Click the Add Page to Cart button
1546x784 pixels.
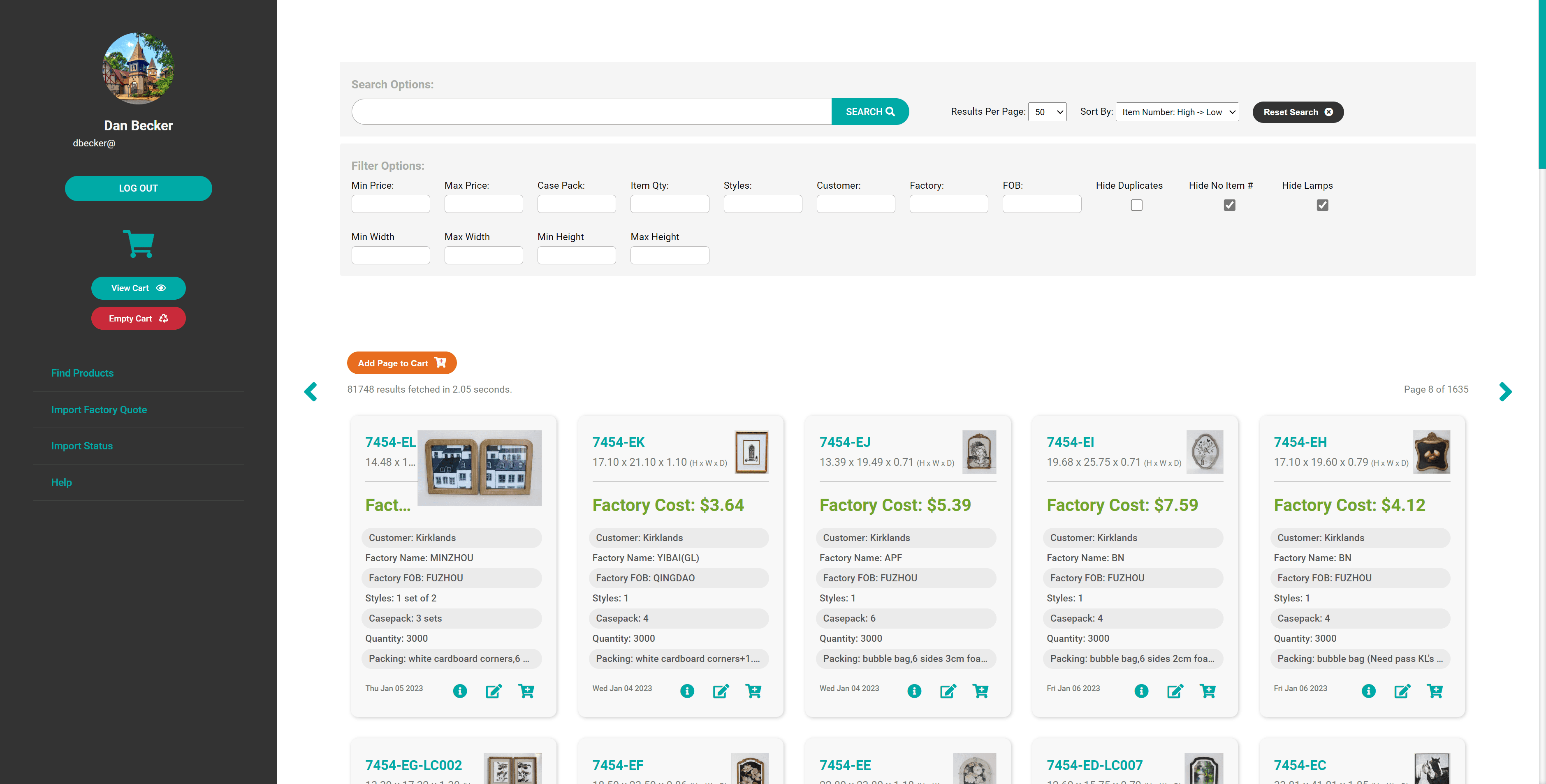tap(401, 362)
